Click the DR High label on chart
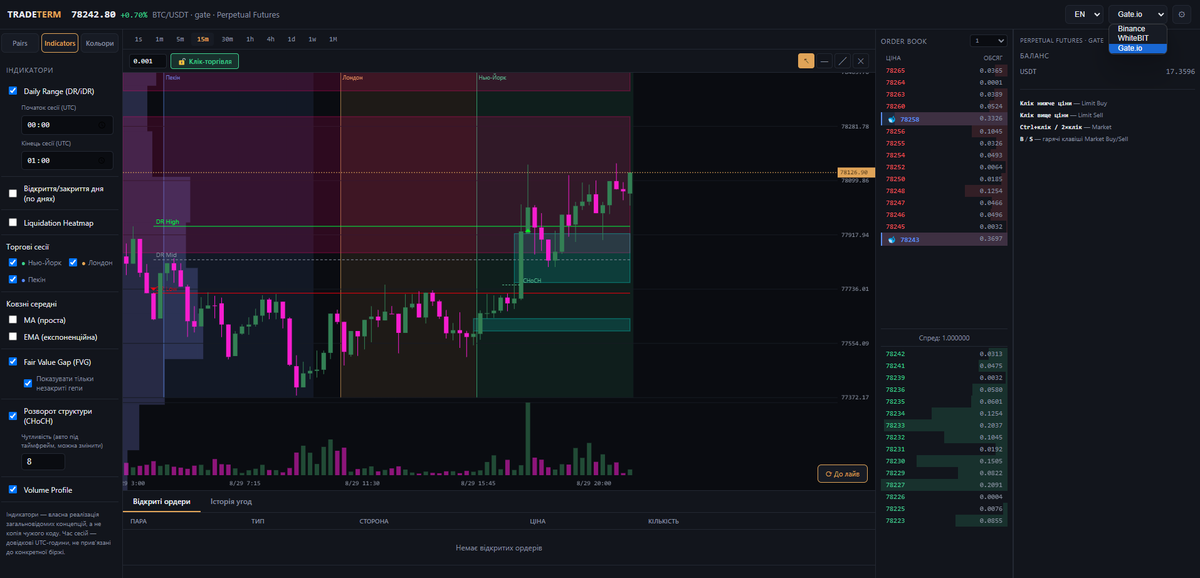Screen dimensions: 1200x578 167,222
